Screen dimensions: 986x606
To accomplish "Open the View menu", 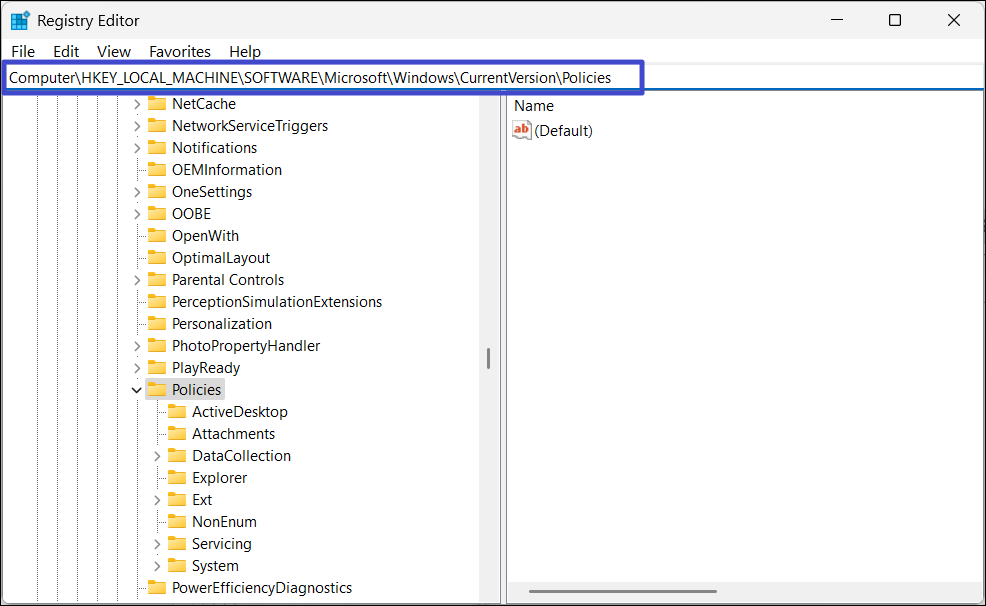I will click(x=114, y=51).
